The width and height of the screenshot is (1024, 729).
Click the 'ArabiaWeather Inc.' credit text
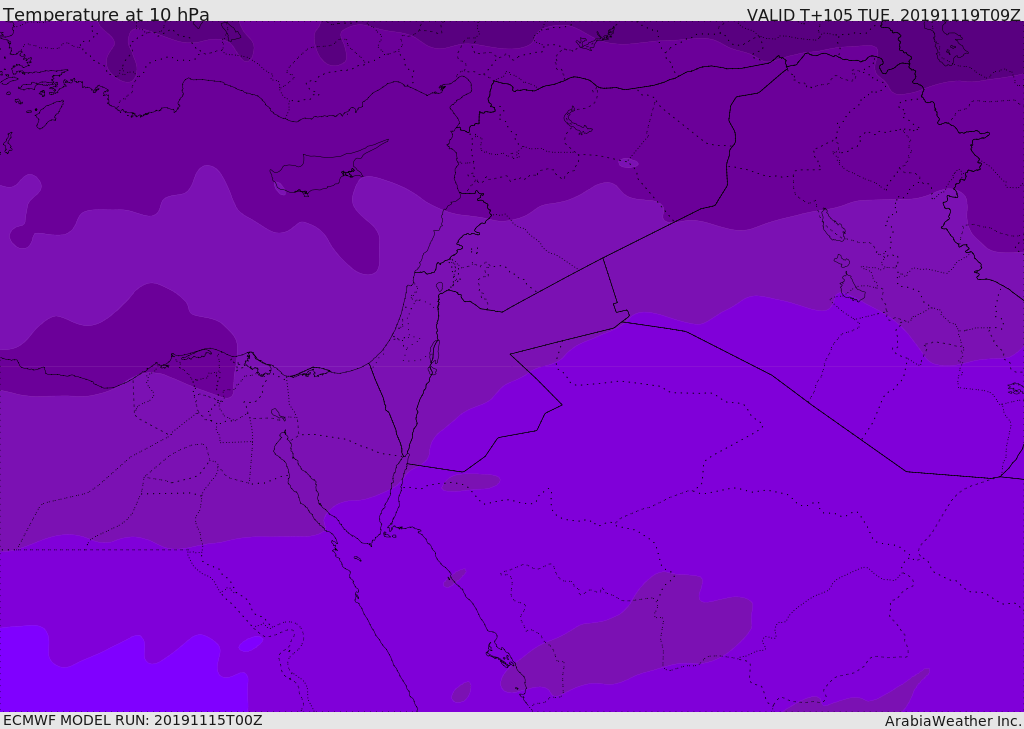[x=953, y=721]
